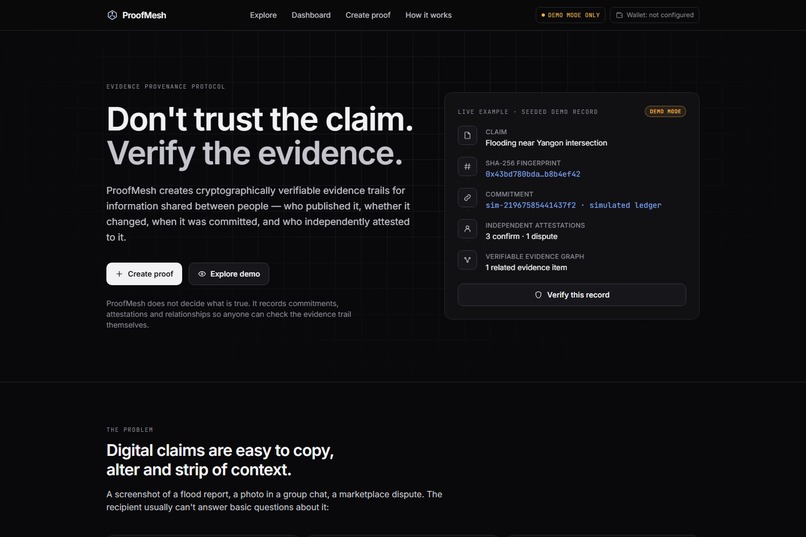Viewport: 806px width, 537px height.
Task: Click the hash icon beside SHA-256 Fingerprint
Action: (x=467, y=166)
